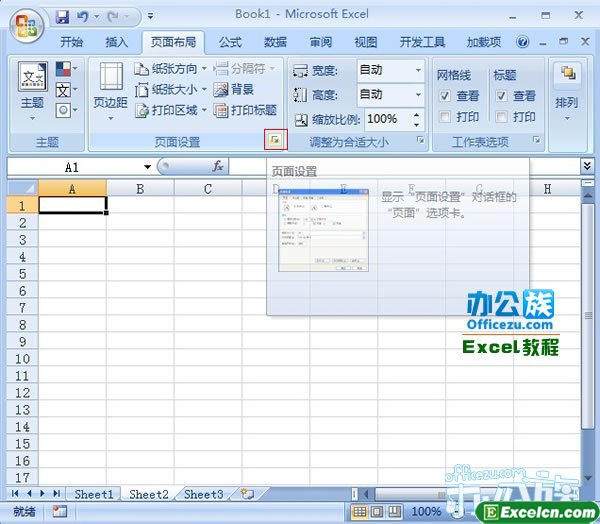Image resolution: width=600 pixels, height=524 pixels.
Task: Open 打印区域 print area dropdown
Action: pos(170,111)
